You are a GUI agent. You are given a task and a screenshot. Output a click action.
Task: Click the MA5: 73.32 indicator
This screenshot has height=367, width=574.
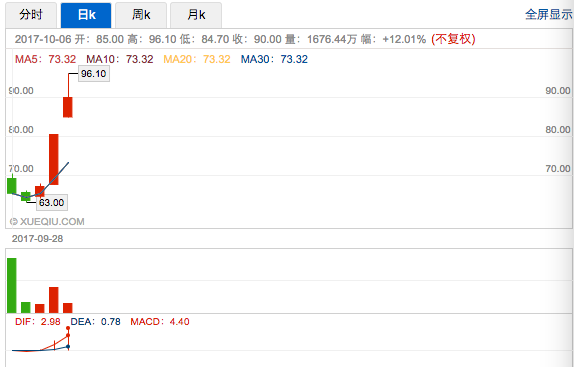[x=45, y=59]
